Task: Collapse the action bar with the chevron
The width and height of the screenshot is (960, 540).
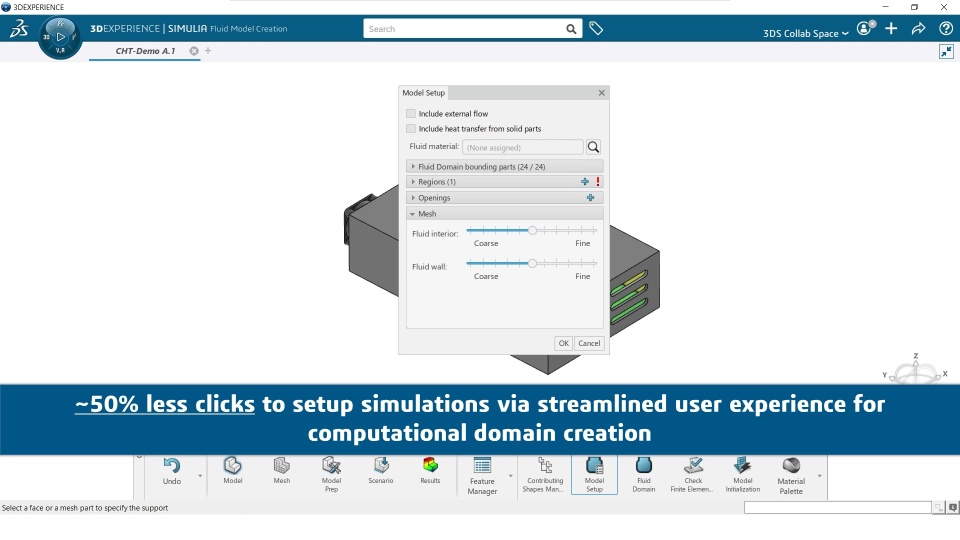Action: click(x=139, y=457)
